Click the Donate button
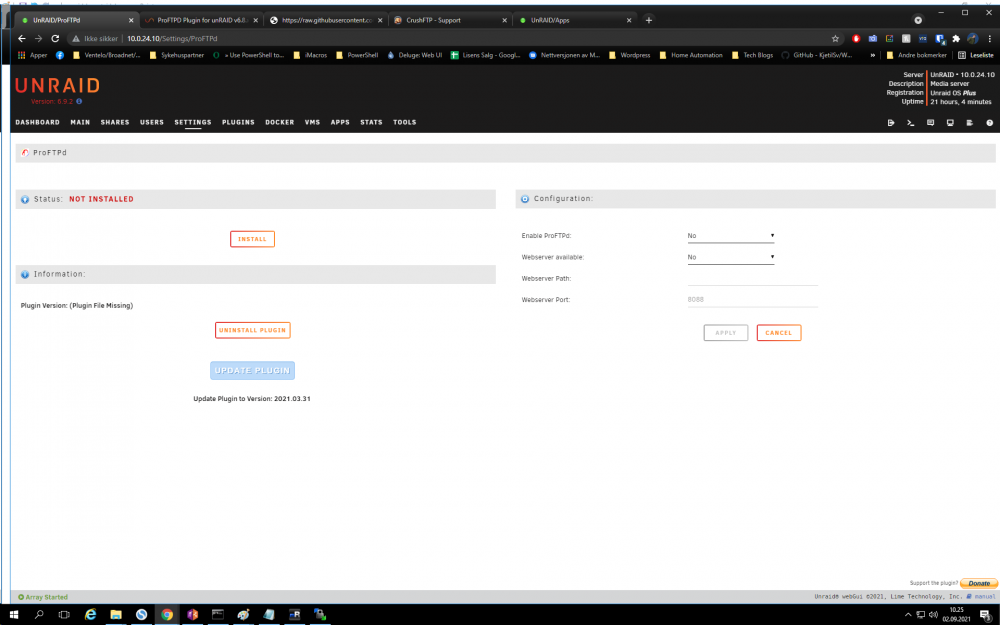 979,584
